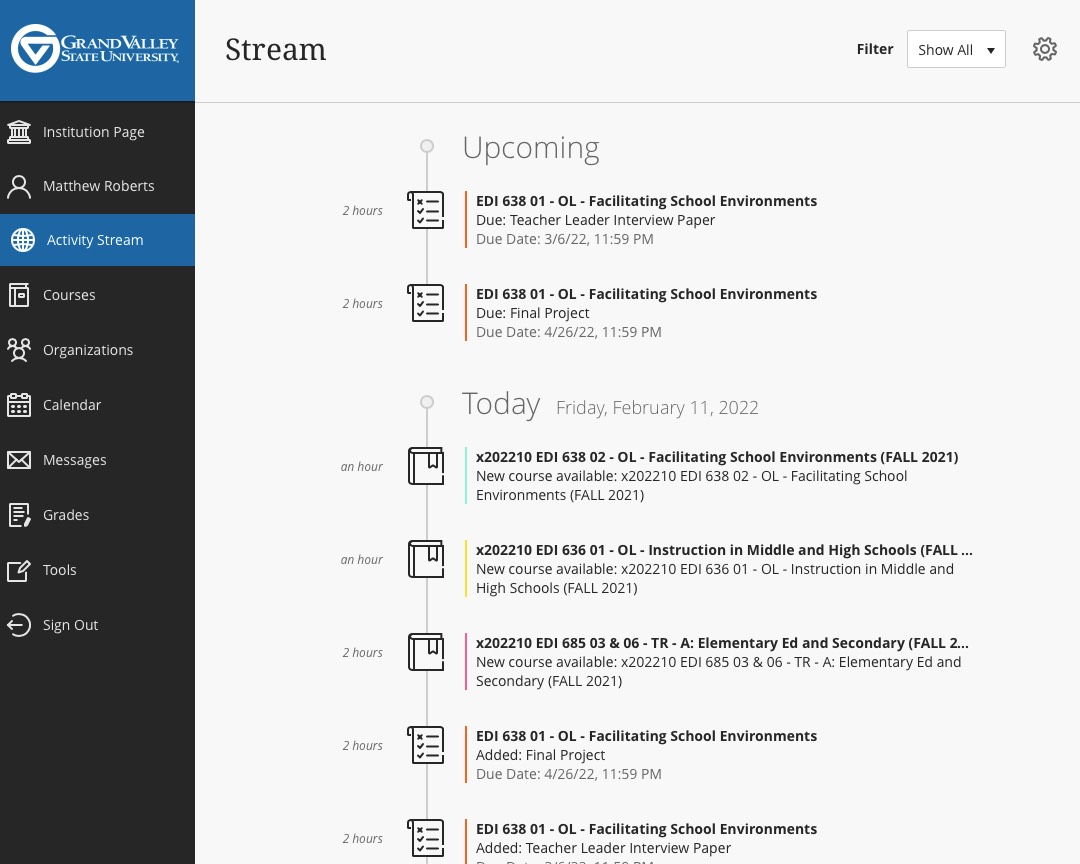Click the Calendar icon in sidebar
The height and width of the screenshot is (864, 1080).
[19, 405]
